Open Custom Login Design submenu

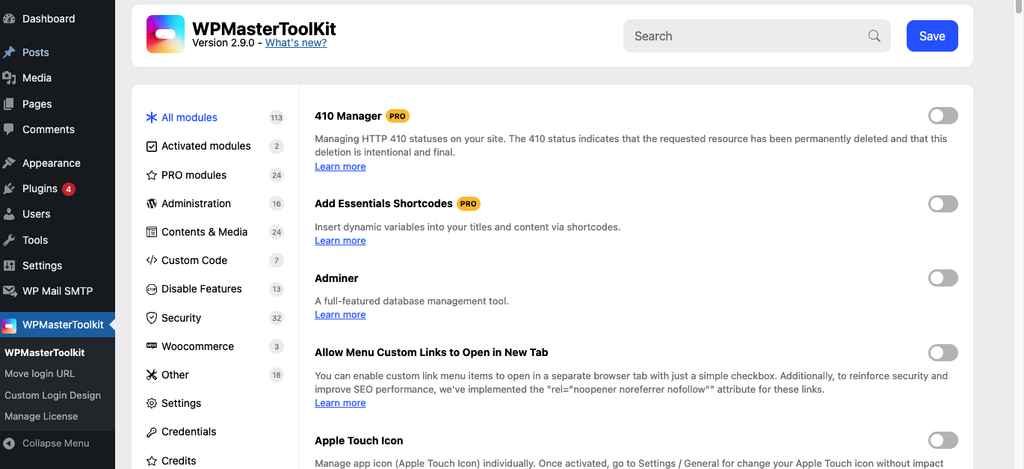pyautogui.click(x=52, y=395)
